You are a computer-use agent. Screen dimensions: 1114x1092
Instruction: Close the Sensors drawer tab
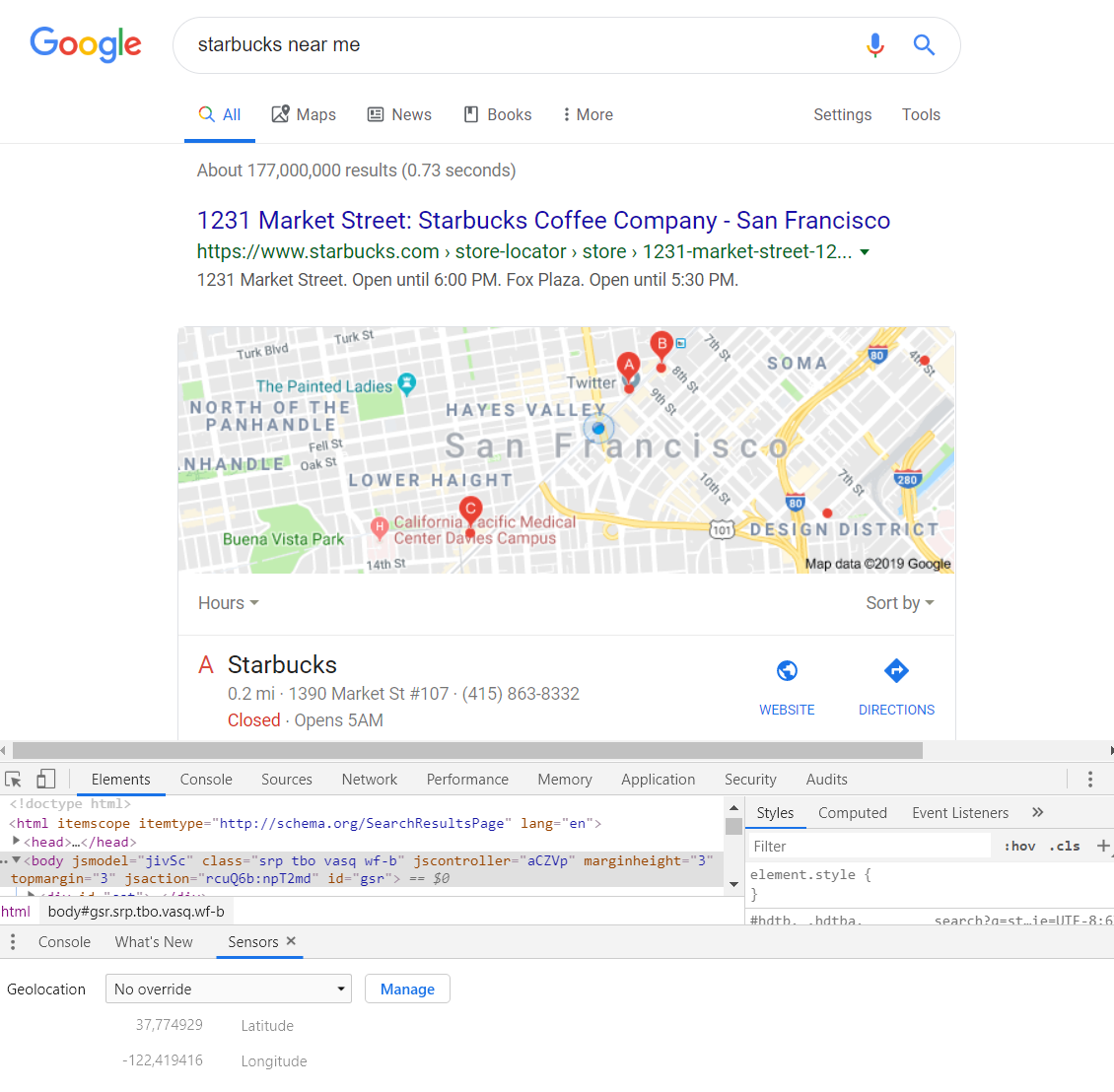coord(291,941)
